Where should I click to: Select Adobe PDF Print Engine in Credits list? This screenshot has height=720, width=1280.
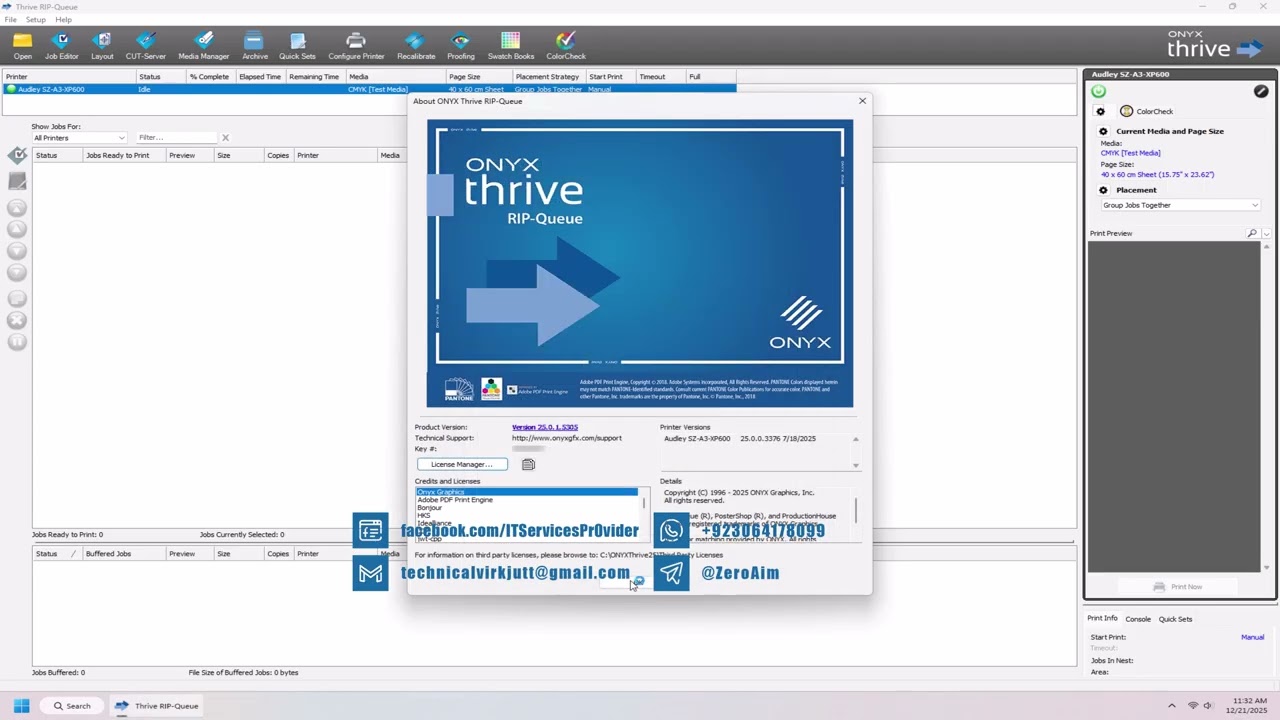click(x=526, y=500)
